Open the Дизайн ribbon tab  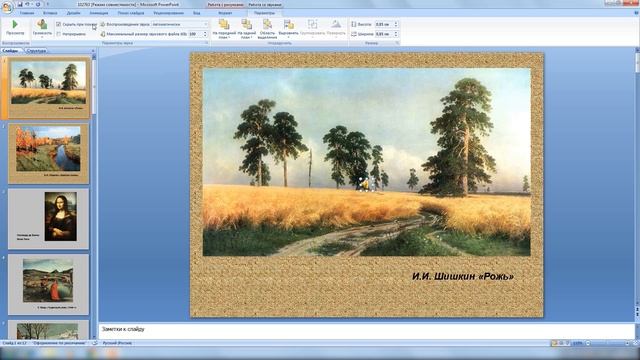coord(73,13)
